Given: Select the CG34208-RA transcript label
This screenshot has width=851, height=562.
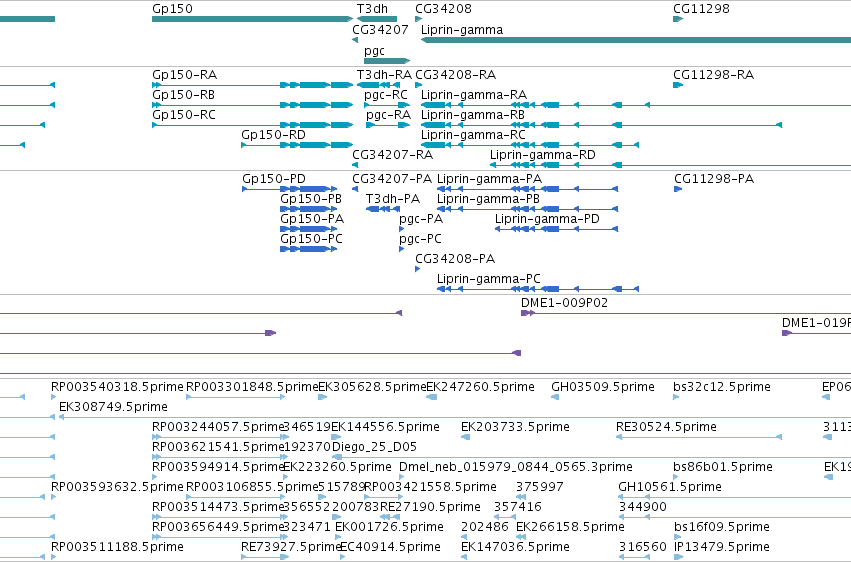Looking at the screenshot, I should pos(456,75).
